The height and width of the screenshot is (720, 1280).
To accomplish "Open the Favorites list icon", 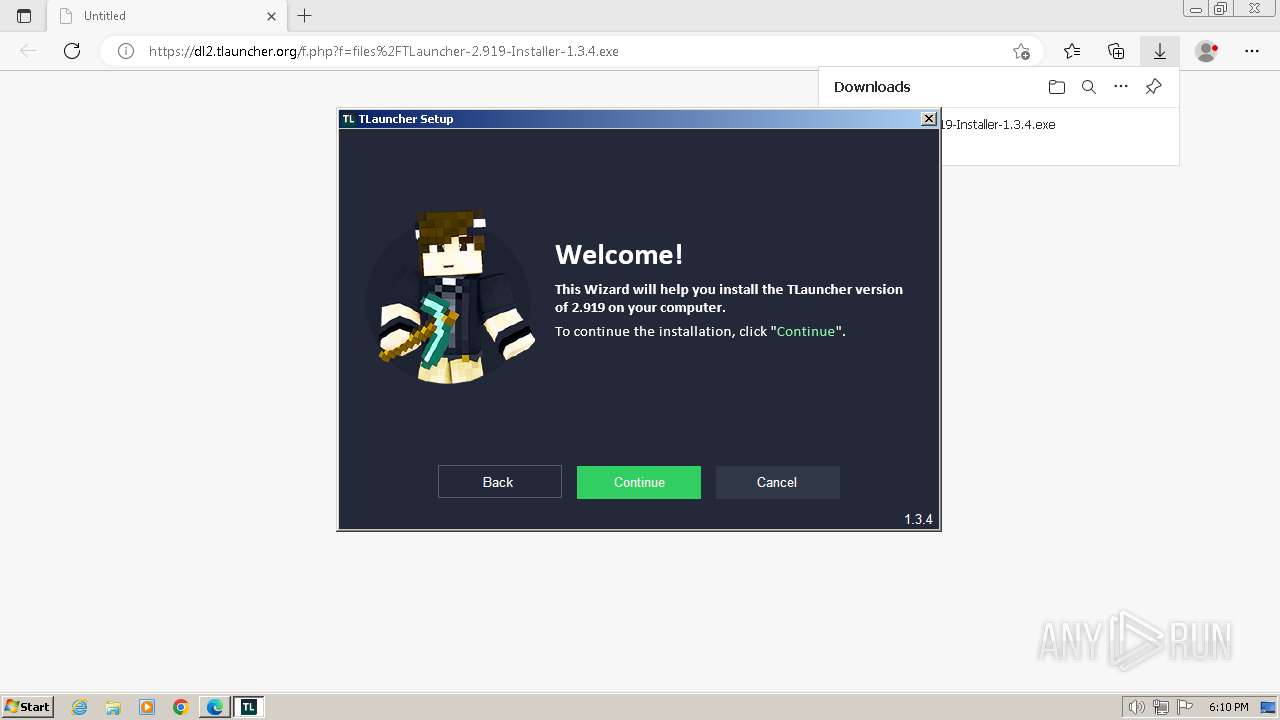I will 1072,51.
